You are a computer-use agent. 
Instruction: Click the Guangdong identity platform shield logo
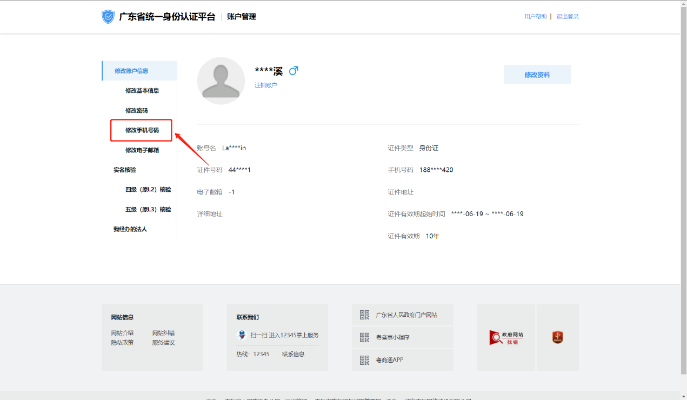(x=108, y=17)
